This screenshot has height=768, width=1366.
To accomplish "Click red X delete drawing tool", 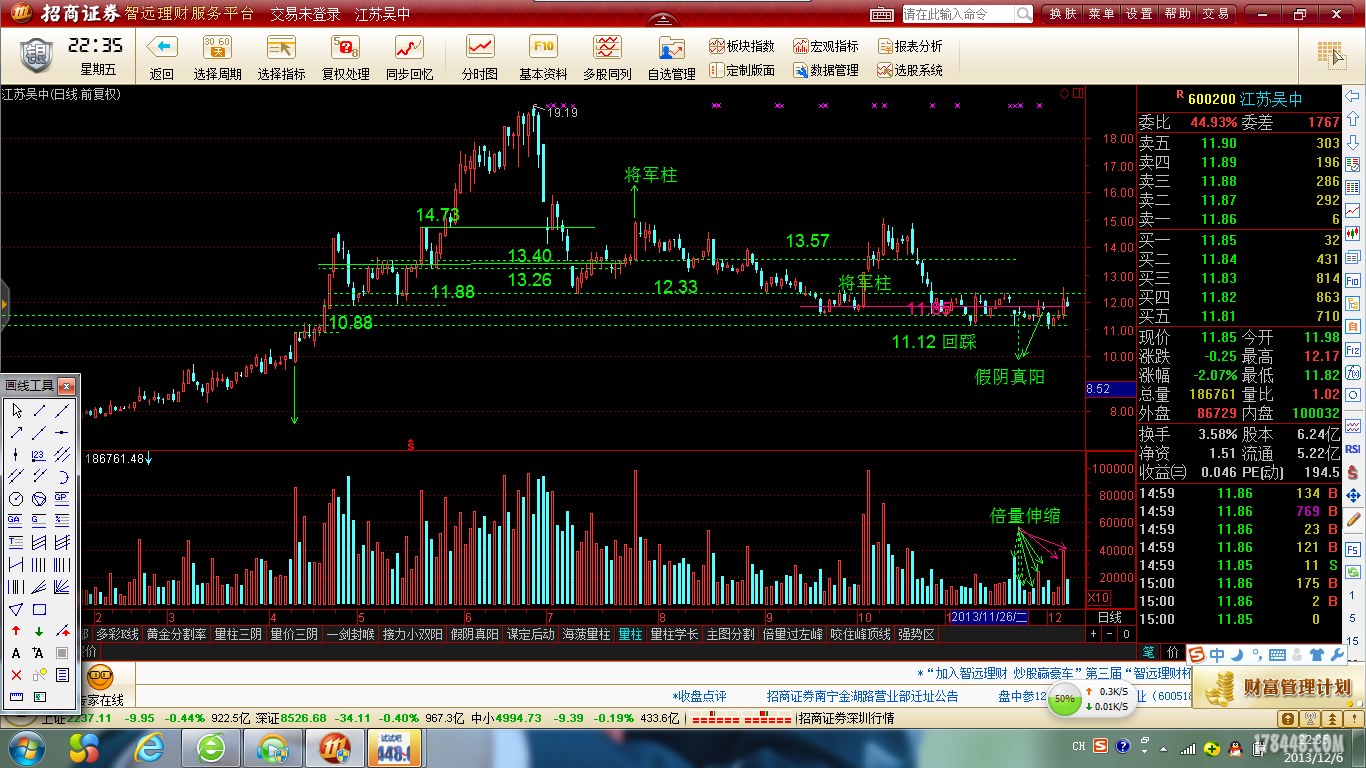I will 16,674.
